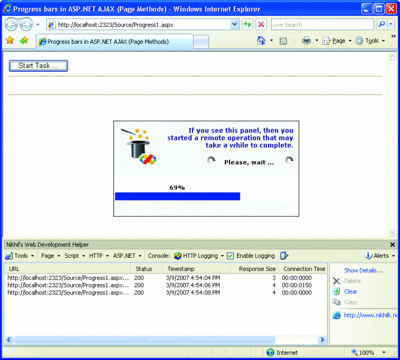
Task: Click the Show Details... link
Action: point(363,270)
